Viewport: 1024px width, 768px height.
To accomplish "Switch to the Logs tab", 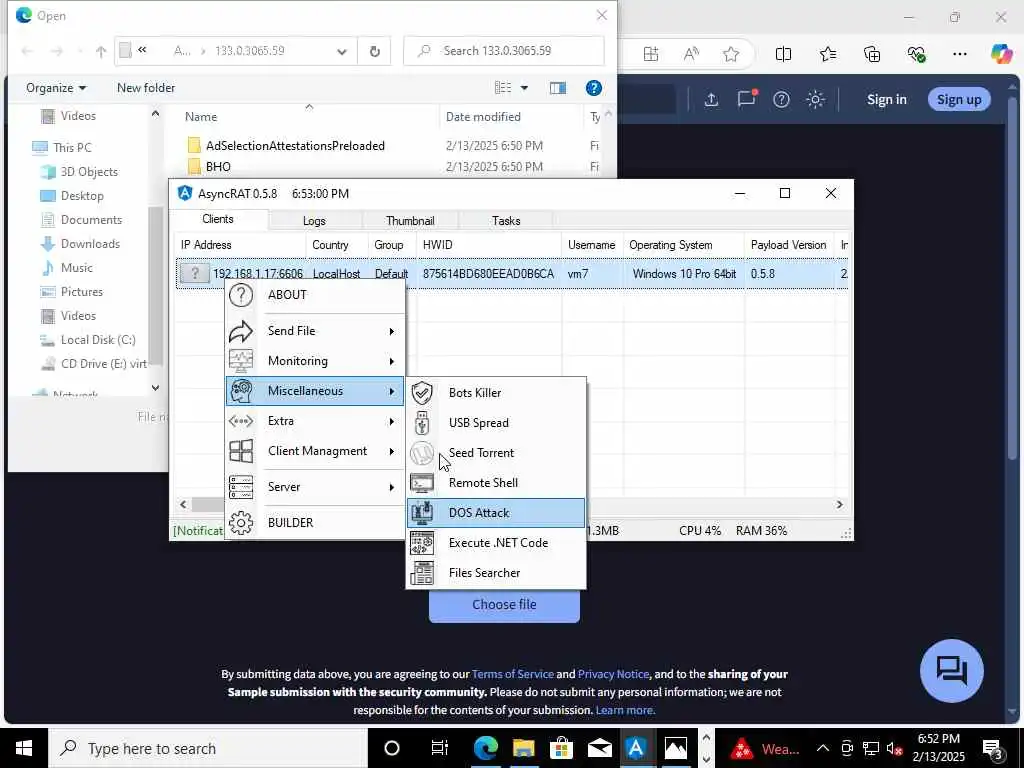I will [314, 221].
